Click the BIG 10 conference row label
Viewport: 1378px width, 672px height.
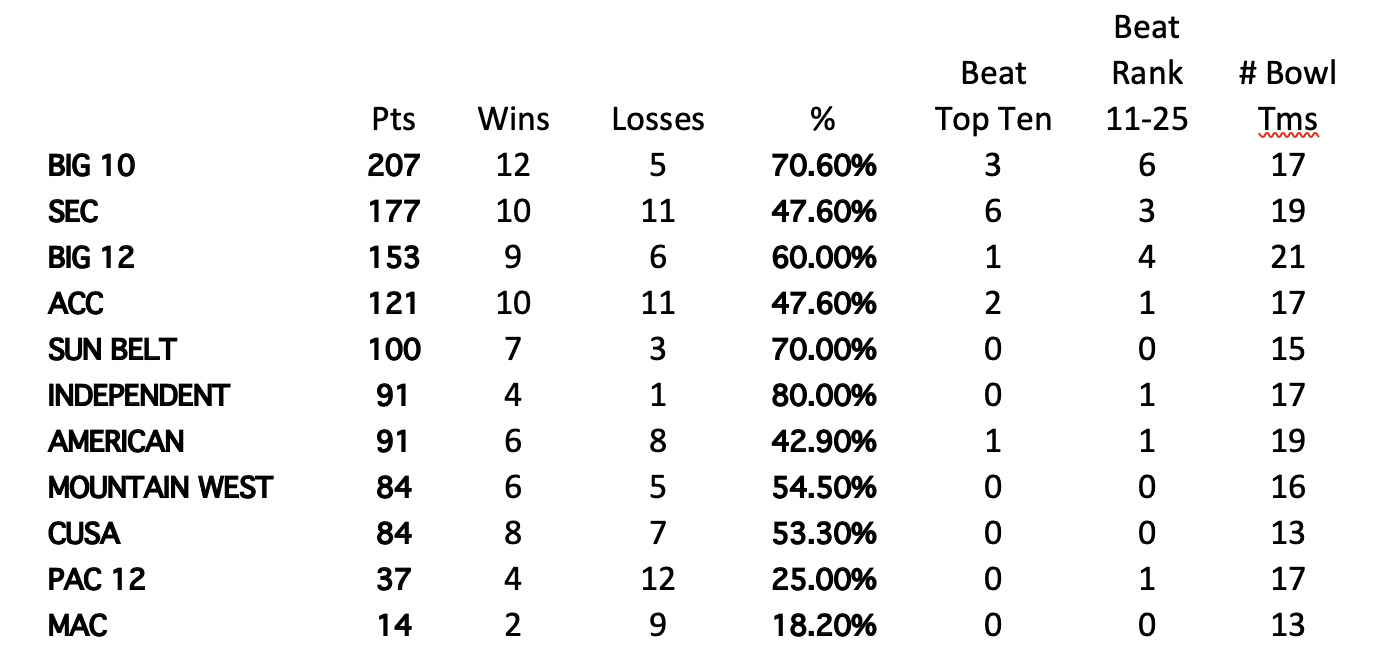click(91, 165)
